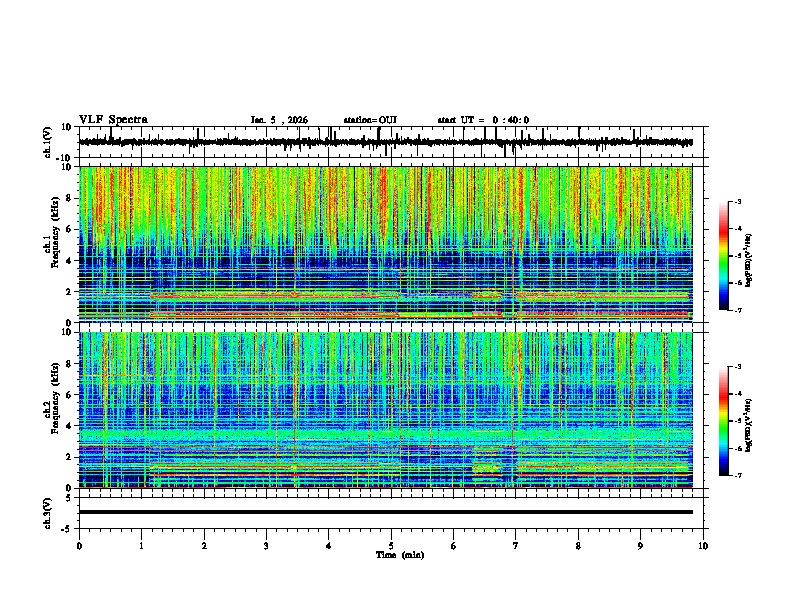Click the ch.2 "Frequency (kHz)" axis label

[x=55, y=398]
